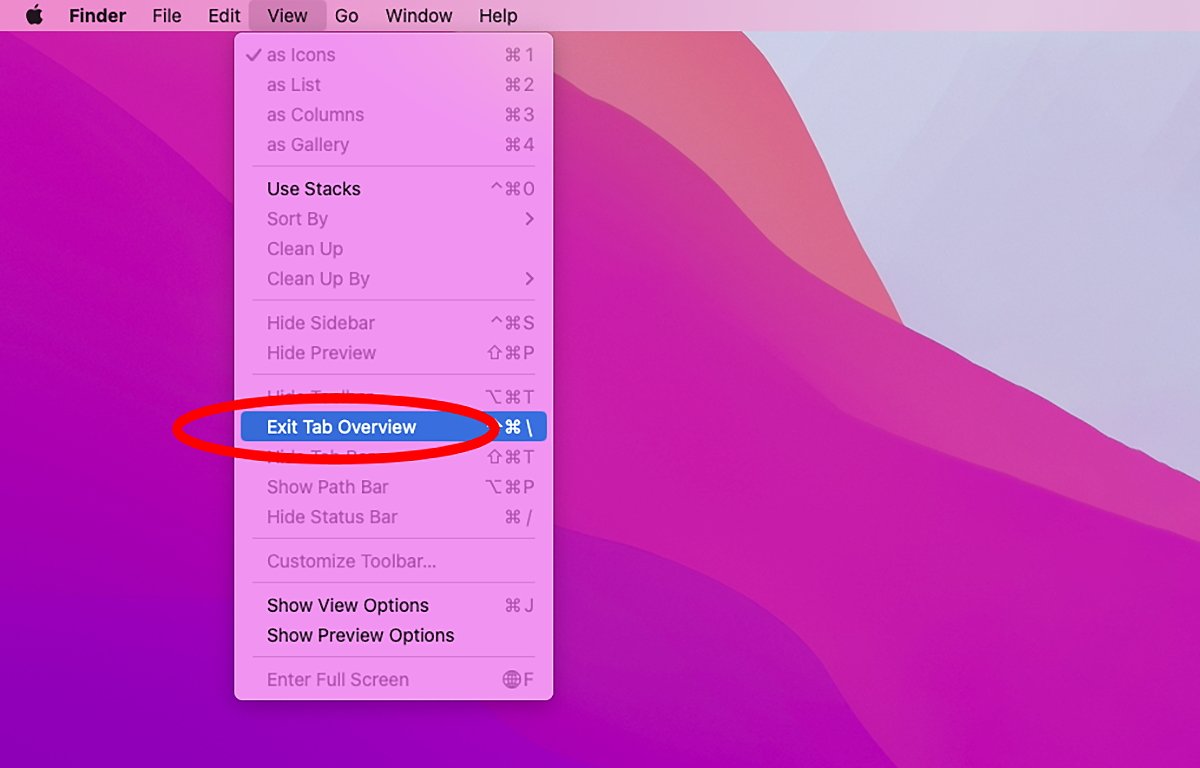
Task: Close the open View menu
Action: point(287,16)
